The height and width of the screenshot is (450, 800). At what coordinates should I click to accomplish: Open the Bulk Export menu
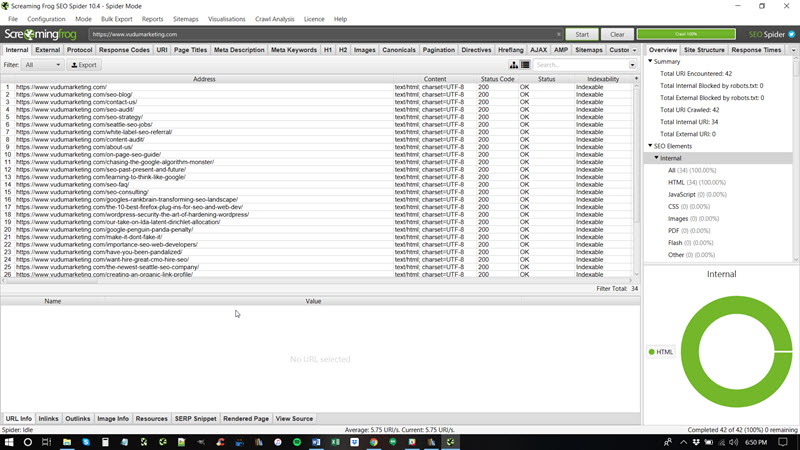(116, 19)
